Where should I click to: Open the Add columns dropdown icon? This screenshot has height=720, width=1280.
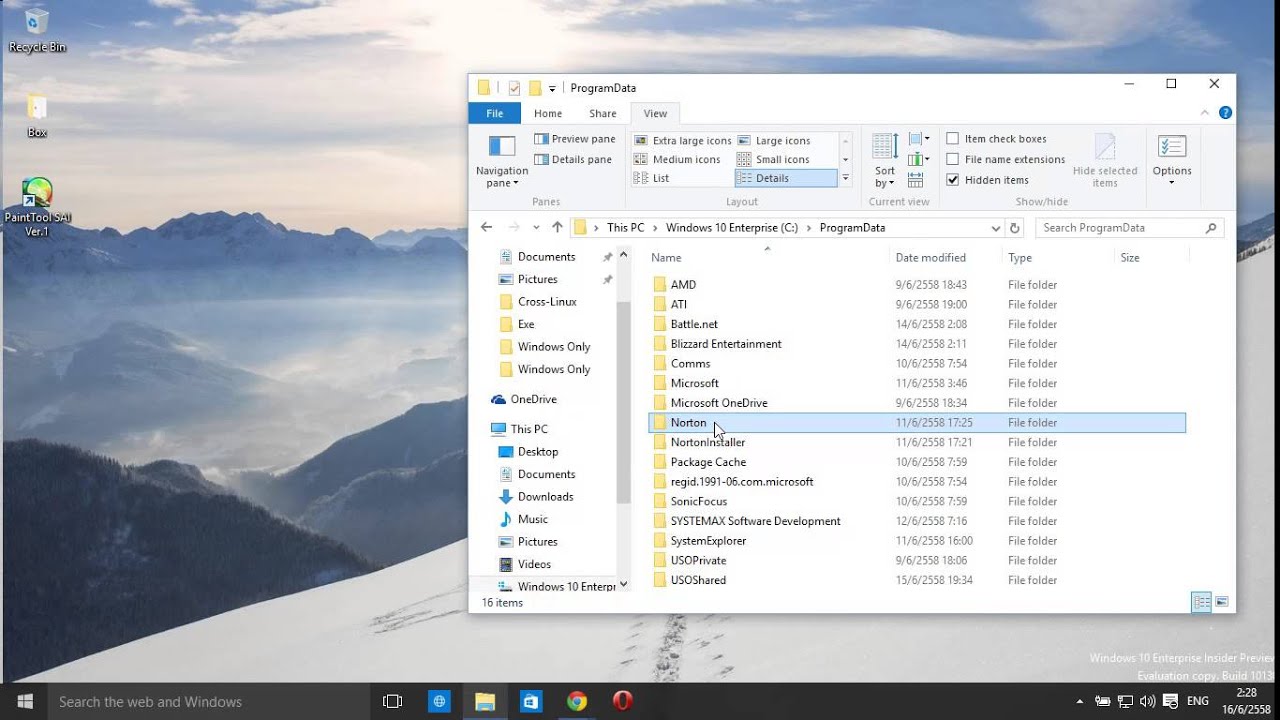pos(917,159)
